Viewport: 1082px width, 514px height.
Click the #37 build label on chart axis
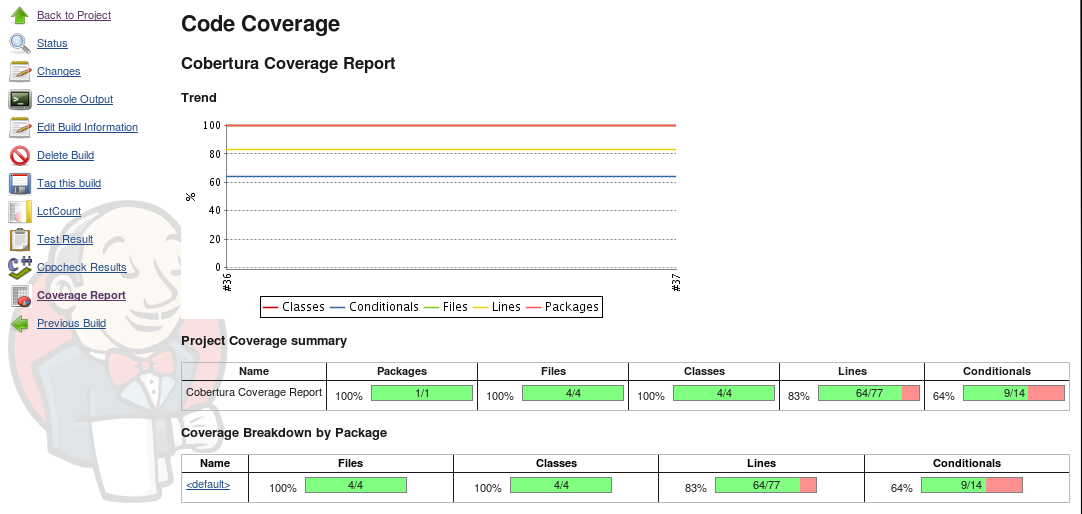click(x=676, y=284)
